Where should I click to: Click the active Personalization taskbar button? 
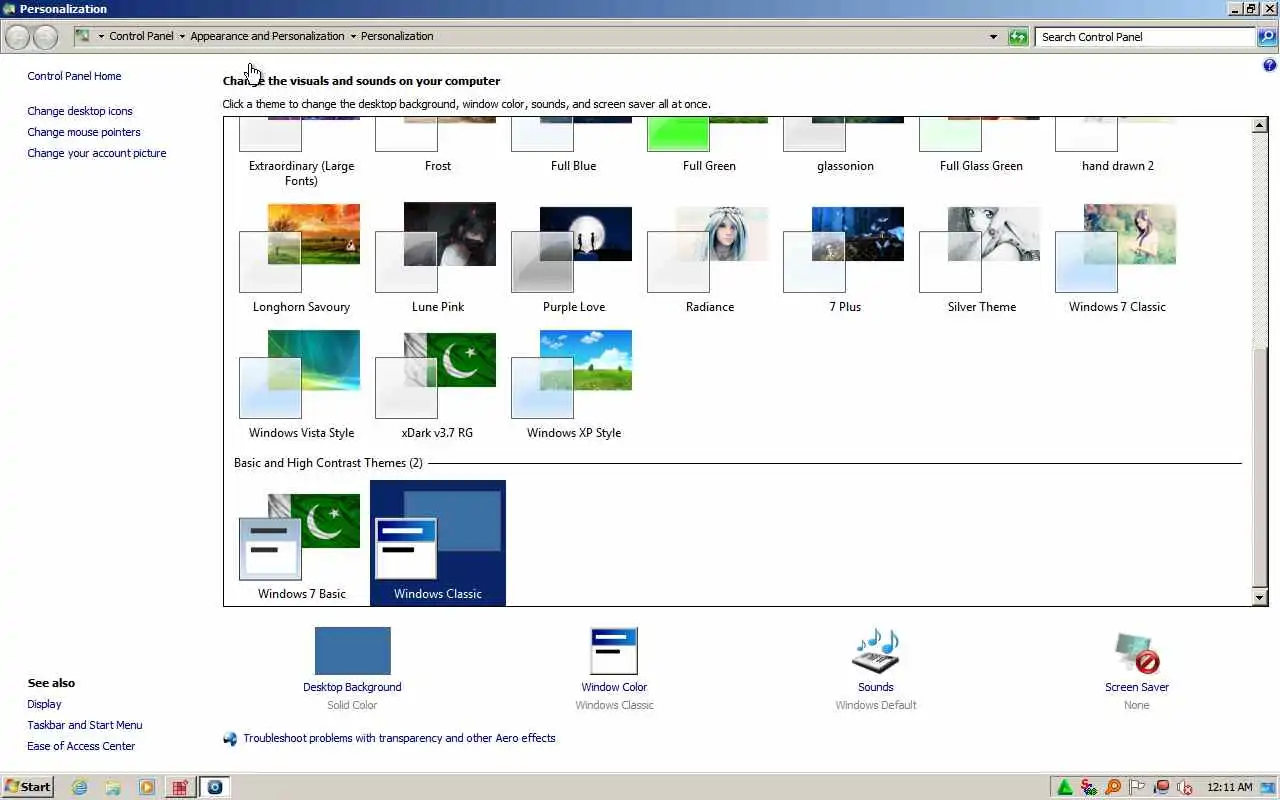[214, 787]
